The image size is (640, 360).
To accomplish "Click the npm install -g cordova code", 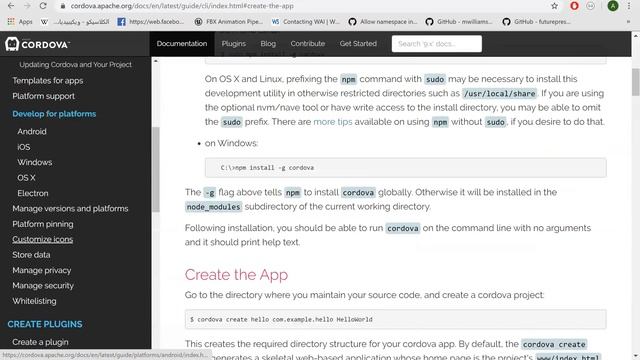I will click(267, 168).
